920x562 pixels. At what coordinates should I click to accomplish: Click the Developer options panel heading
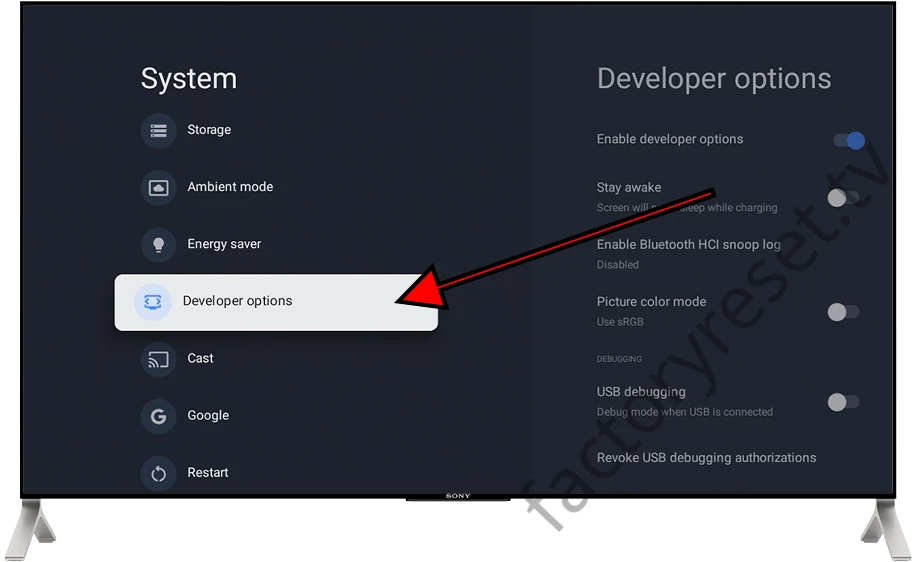tap(714, 79)
